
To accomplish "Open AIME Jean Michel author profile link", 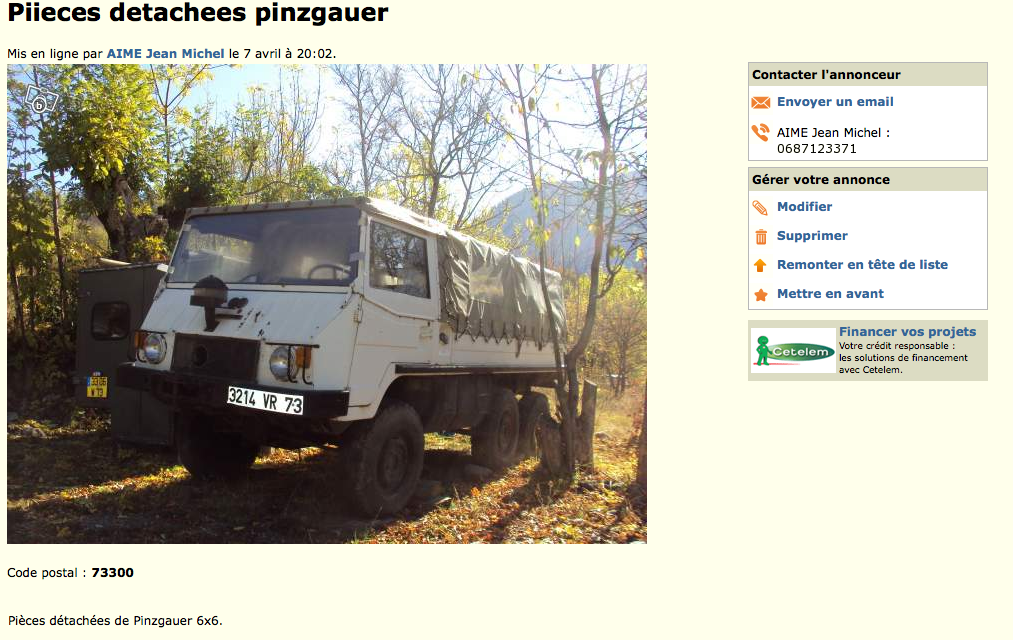I will pyautogui.click(x=165, y=54).
